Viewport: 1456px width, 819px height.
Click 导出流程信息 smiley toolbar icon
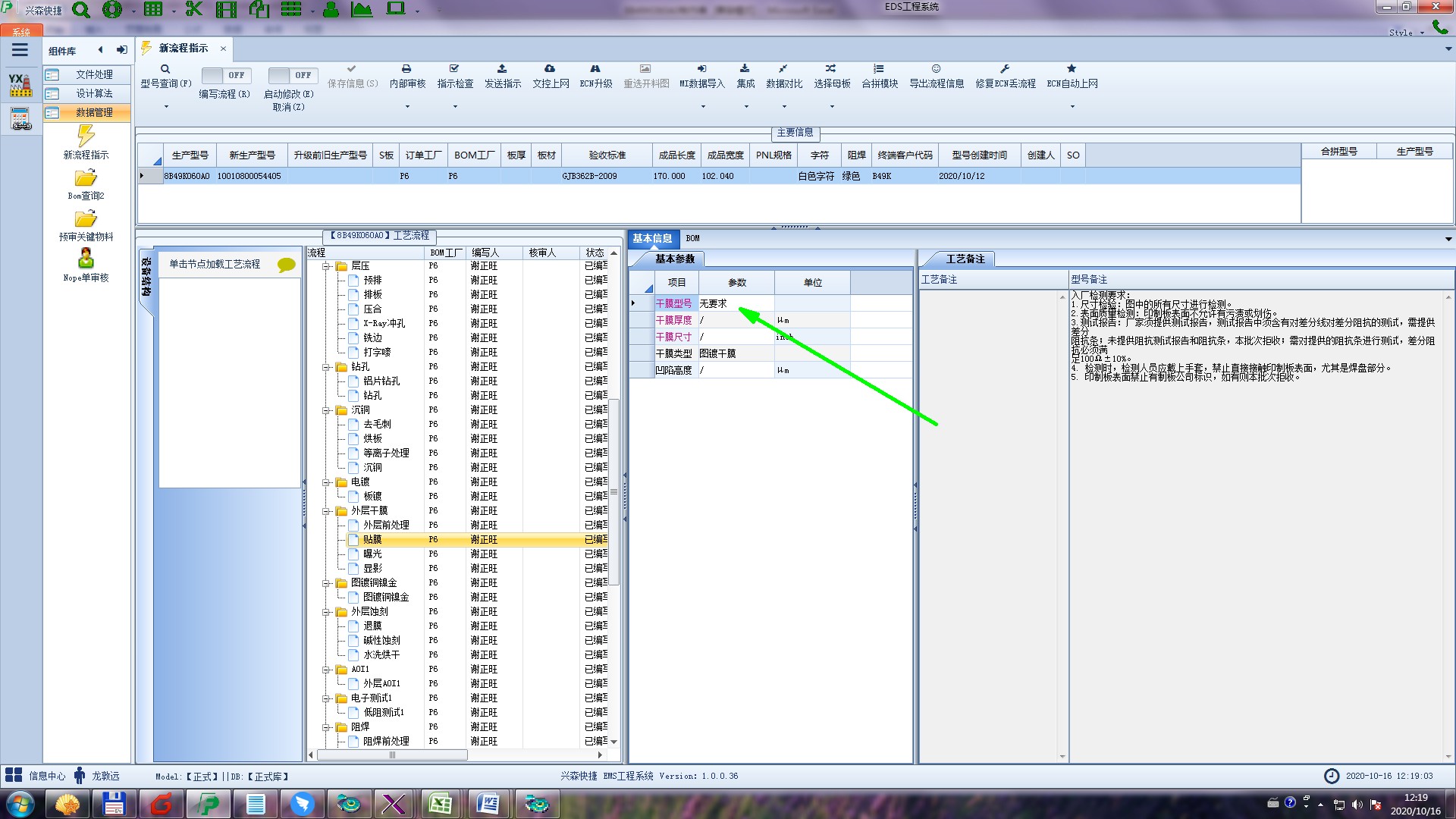point(936,69)
